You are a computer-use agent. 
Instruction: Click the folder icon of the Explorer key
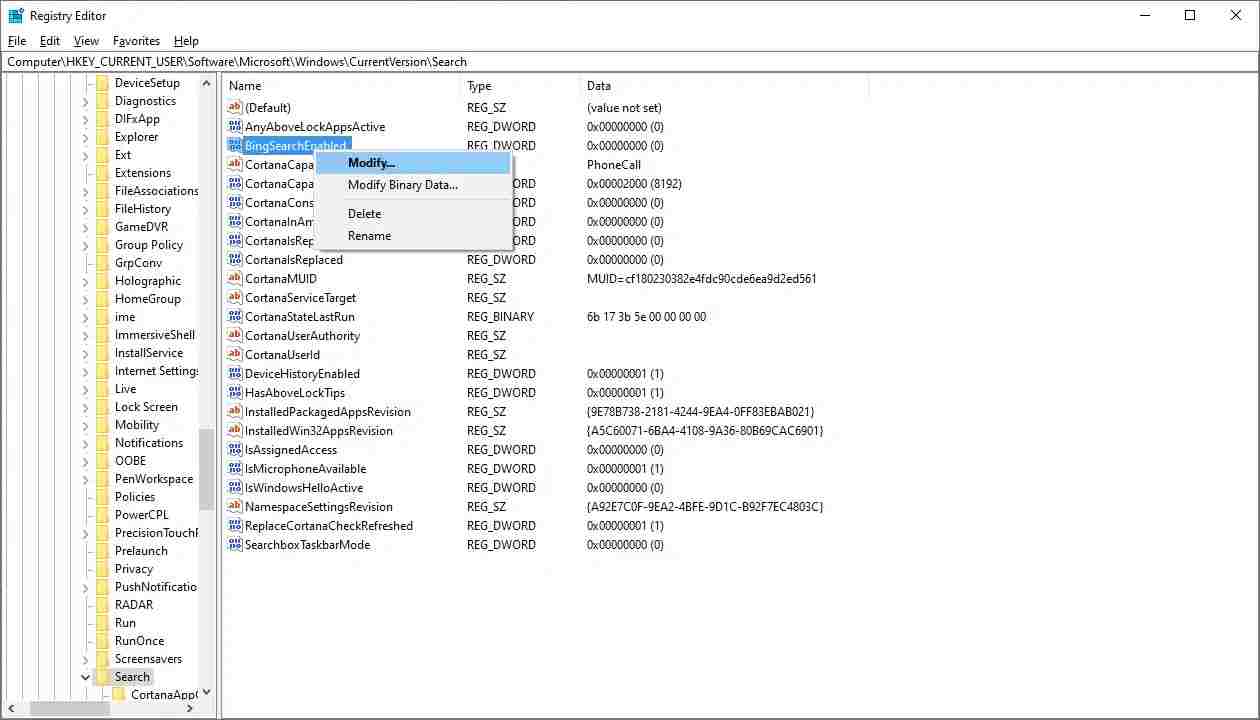click(102, 137)
